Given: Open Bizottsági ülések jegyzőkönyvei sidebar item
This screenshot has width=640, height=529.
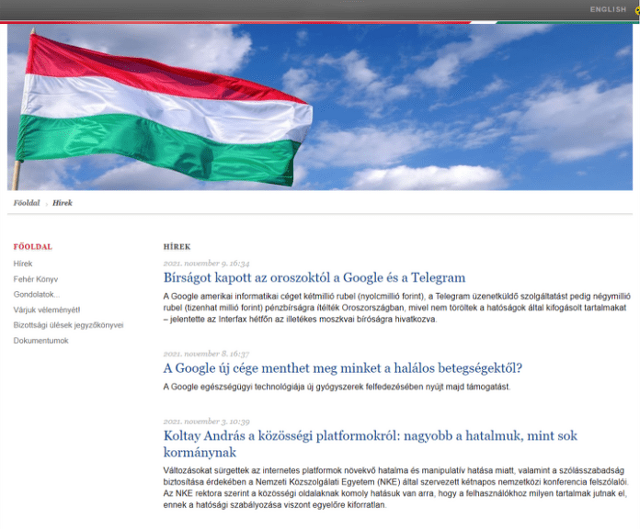Looking at the screenshot, I should (x=68, y=325).
